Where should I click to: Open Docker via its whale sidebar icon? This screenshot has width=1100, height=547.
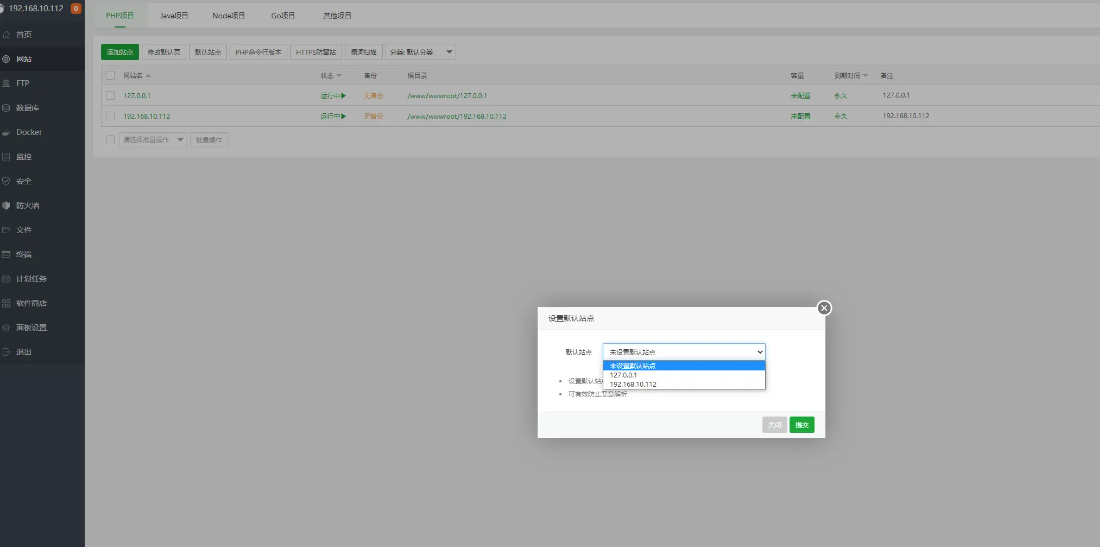tap(7, 132)
